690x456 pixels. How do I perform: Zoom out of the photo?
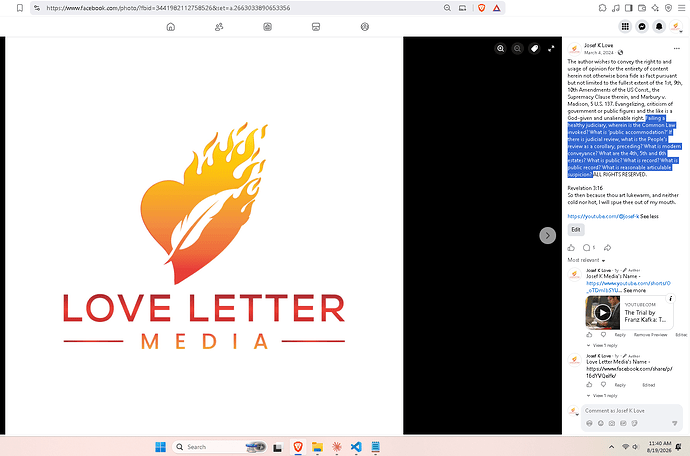(x=518, y=48)
